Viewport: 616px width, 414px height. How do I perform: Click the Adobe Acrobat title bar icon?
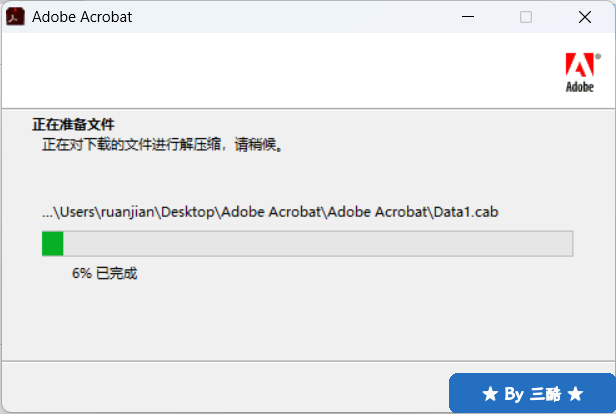pos(15,17)
